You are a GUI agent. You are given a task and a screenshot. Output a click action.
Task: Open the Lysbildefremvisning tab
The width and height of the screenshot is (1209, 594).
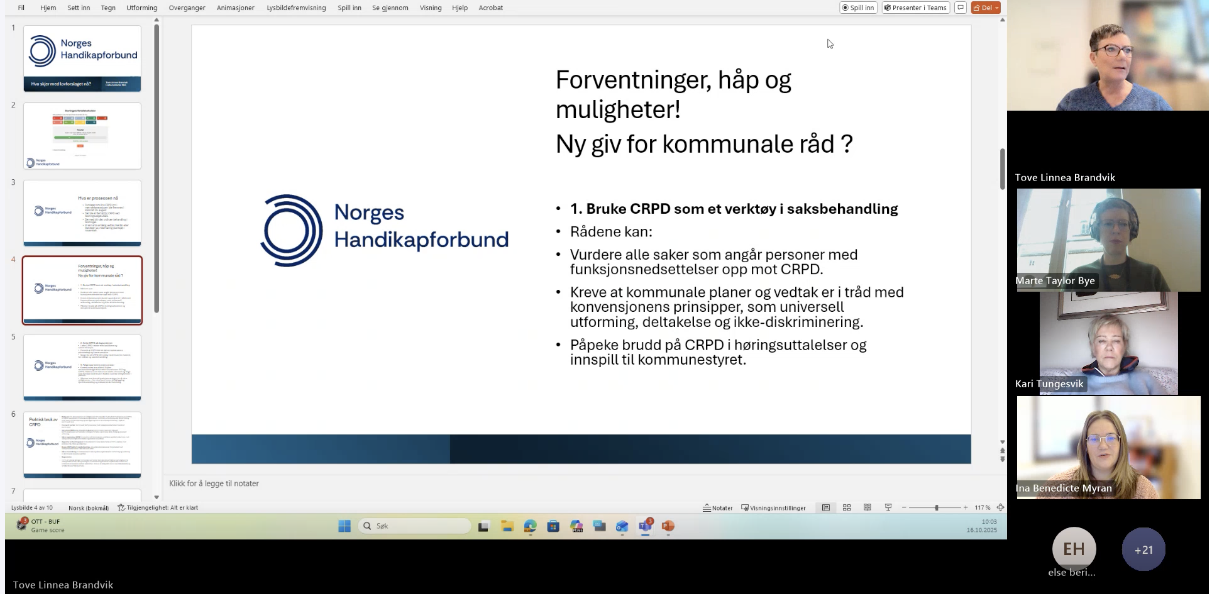click(x=294, y=7)
